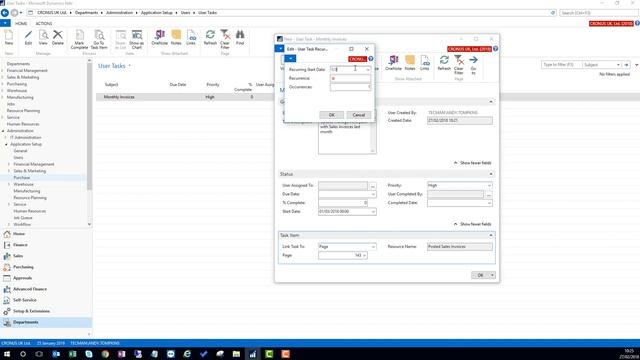
Task: Click the Occurrences input field
Action: (x=350, y=87)
